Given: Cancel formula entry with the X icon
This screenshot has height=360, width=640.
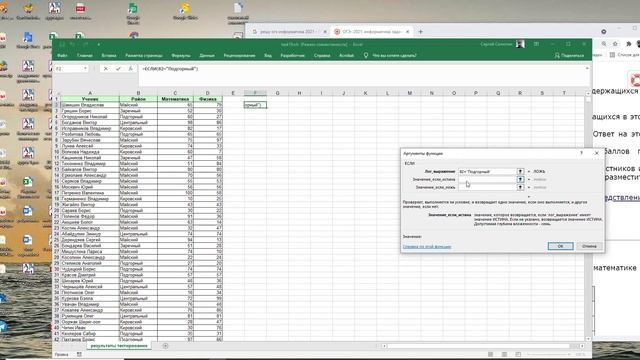Looking at the screenshot, I should [106, 69].
